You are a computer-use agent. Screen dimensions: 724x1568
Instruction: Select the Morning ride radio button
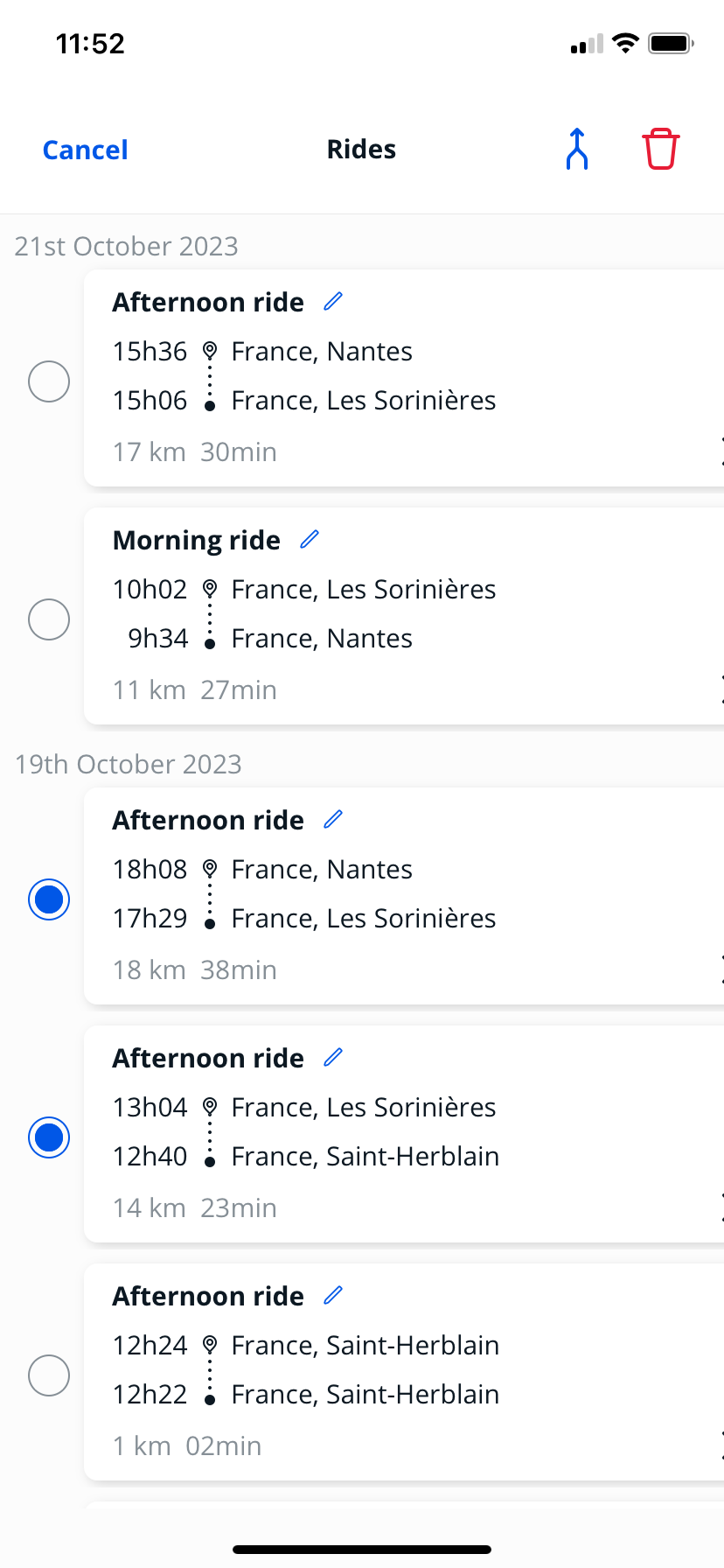[49, 619]
